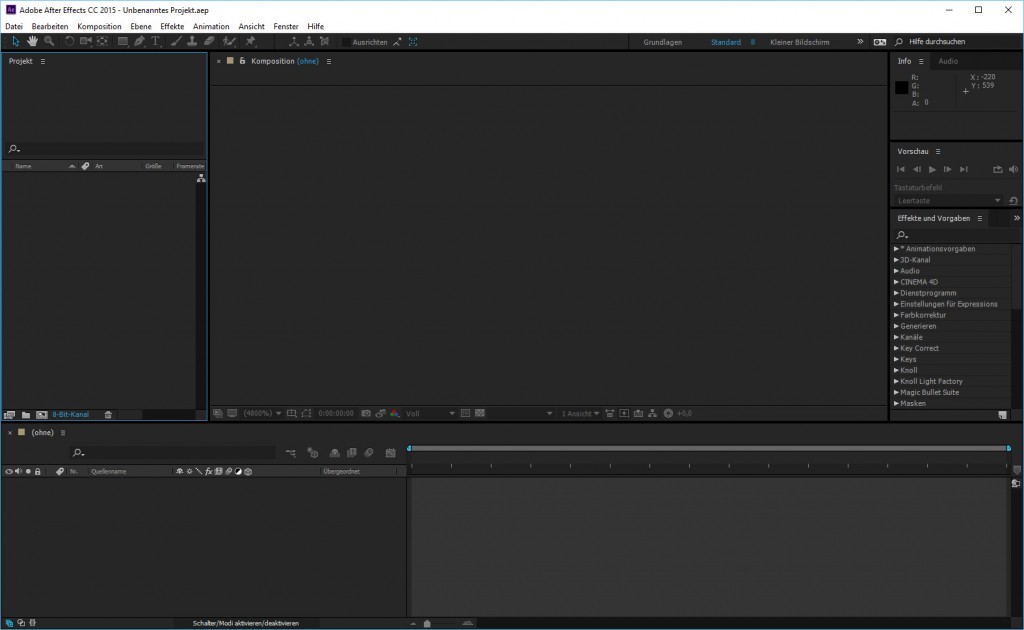Select the Zoom magnifier tool

(49, 42)
